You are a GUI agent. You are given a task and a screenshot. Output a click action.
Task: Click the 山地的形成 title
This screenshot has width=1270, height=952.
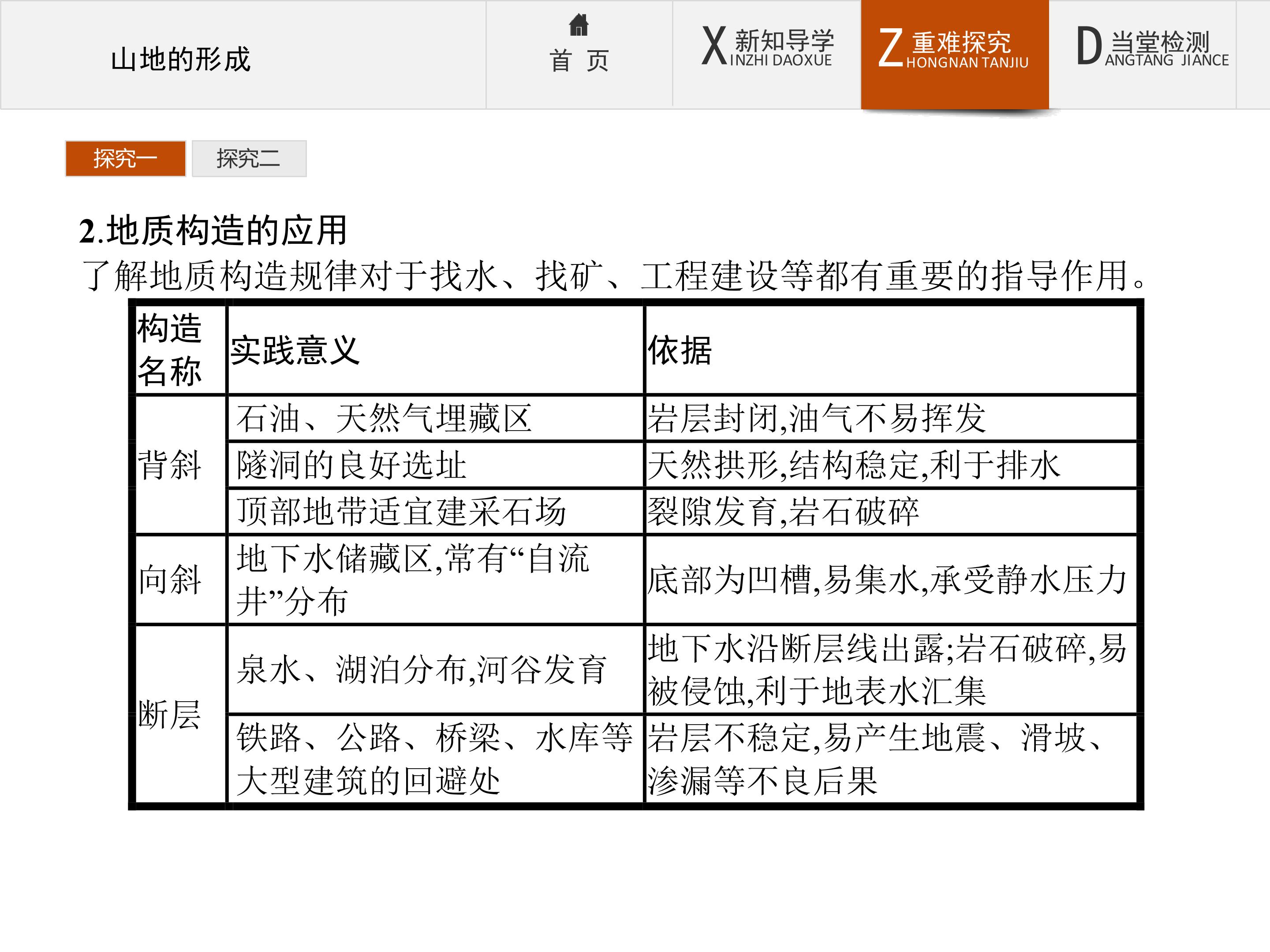(x=180, y=59)
